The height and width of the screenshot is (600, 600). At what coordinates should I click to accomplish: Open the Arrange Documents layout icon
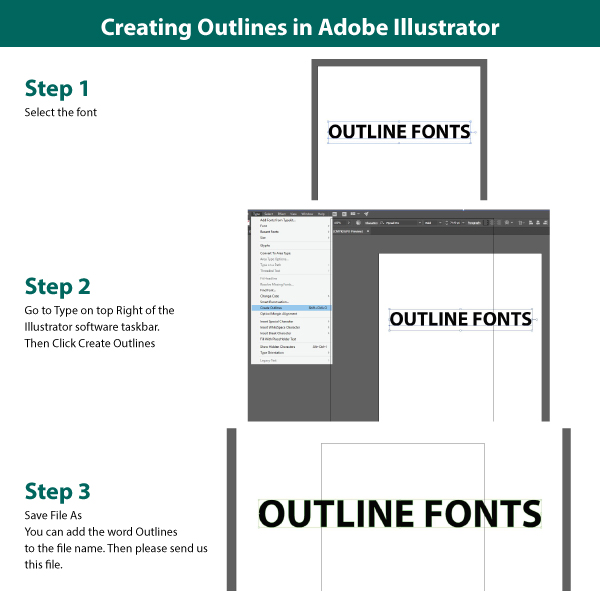click(354, 214)
